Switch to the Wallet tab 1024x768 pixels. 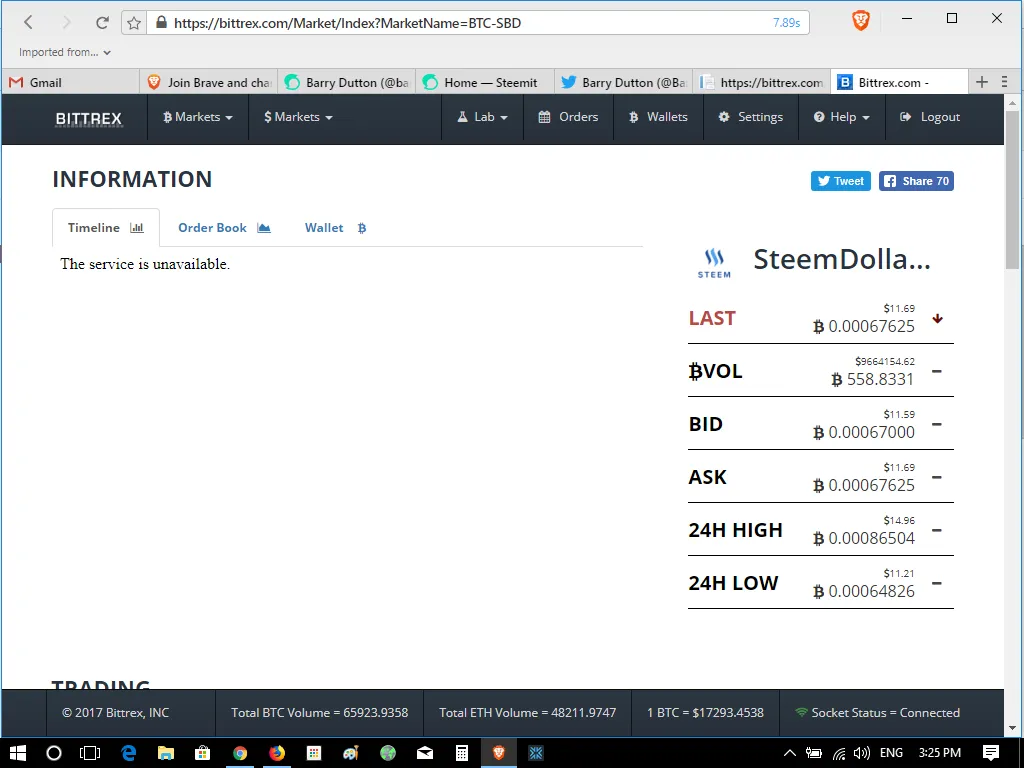(x=336, y=228)
